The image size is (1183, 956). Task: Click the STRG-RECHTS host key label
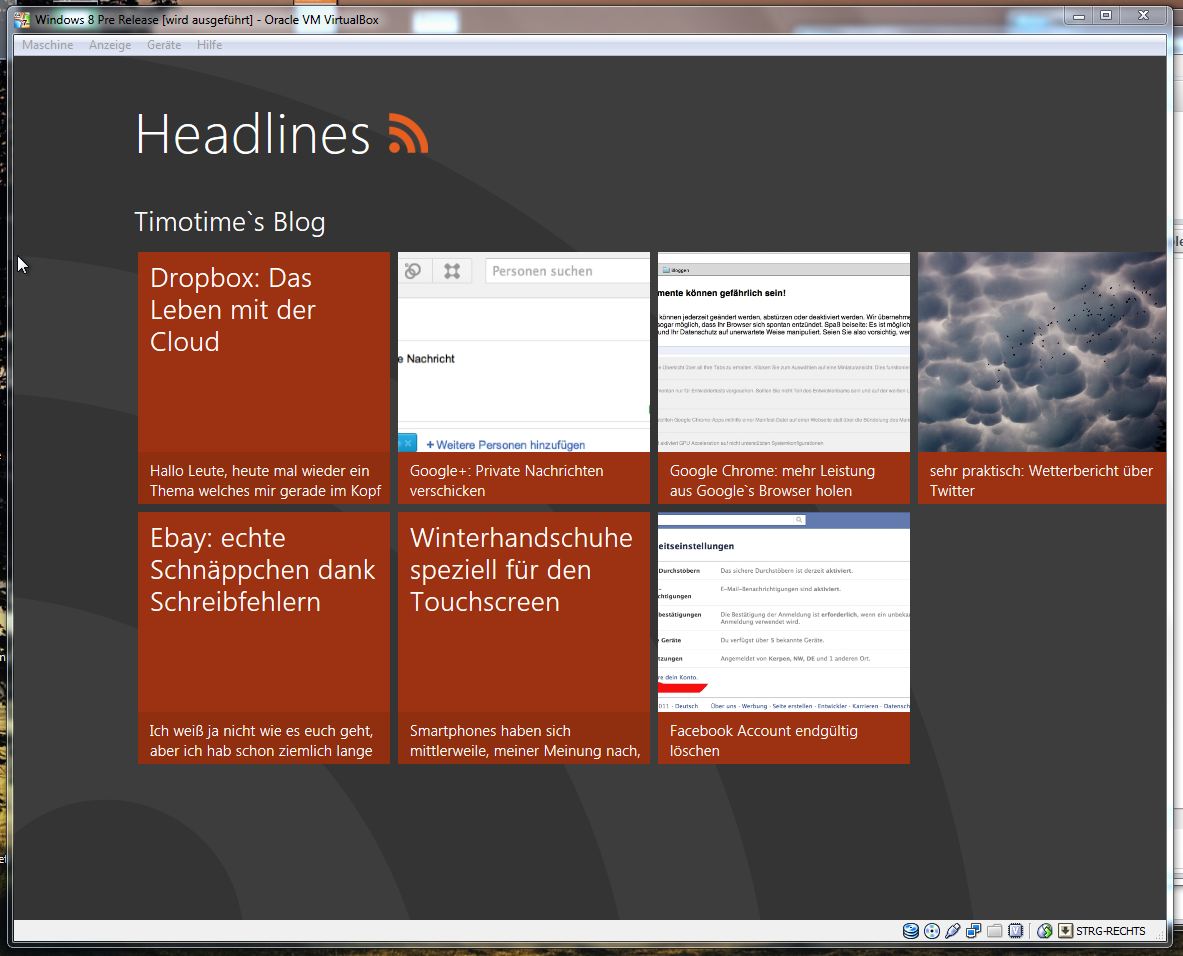coord(1111,931)
